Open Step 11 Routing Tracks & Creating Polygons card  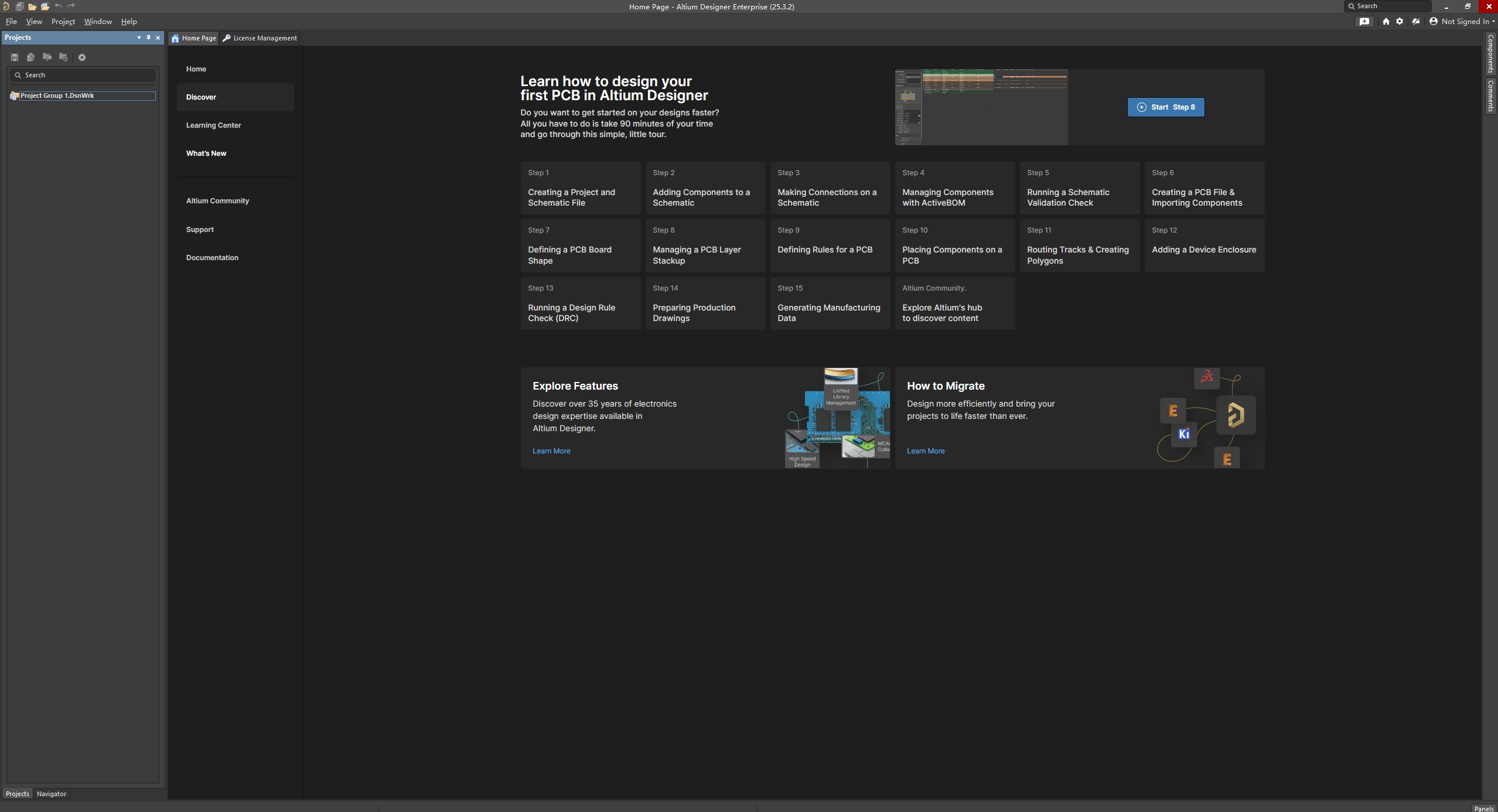(x=1079, y=246)
